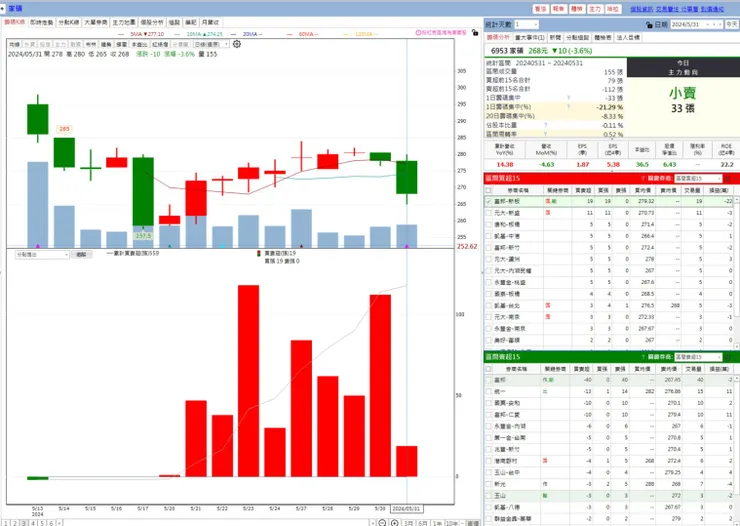
Task: Click the 285 price label on the candlestick
Action: click(x=64, y=129)
